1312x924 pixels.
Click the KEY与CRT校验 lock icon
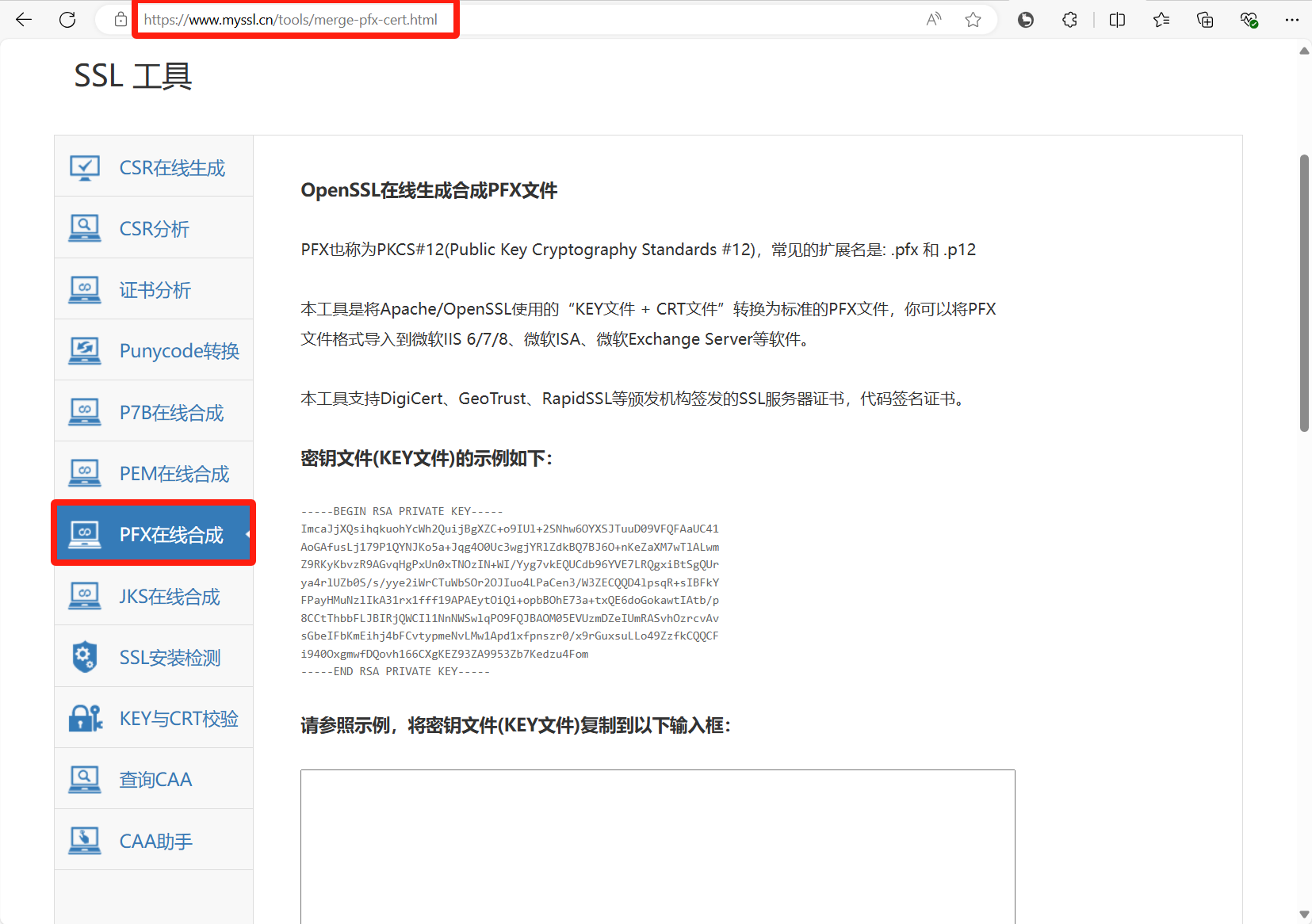pyautogui.click(x=85, y=719)
